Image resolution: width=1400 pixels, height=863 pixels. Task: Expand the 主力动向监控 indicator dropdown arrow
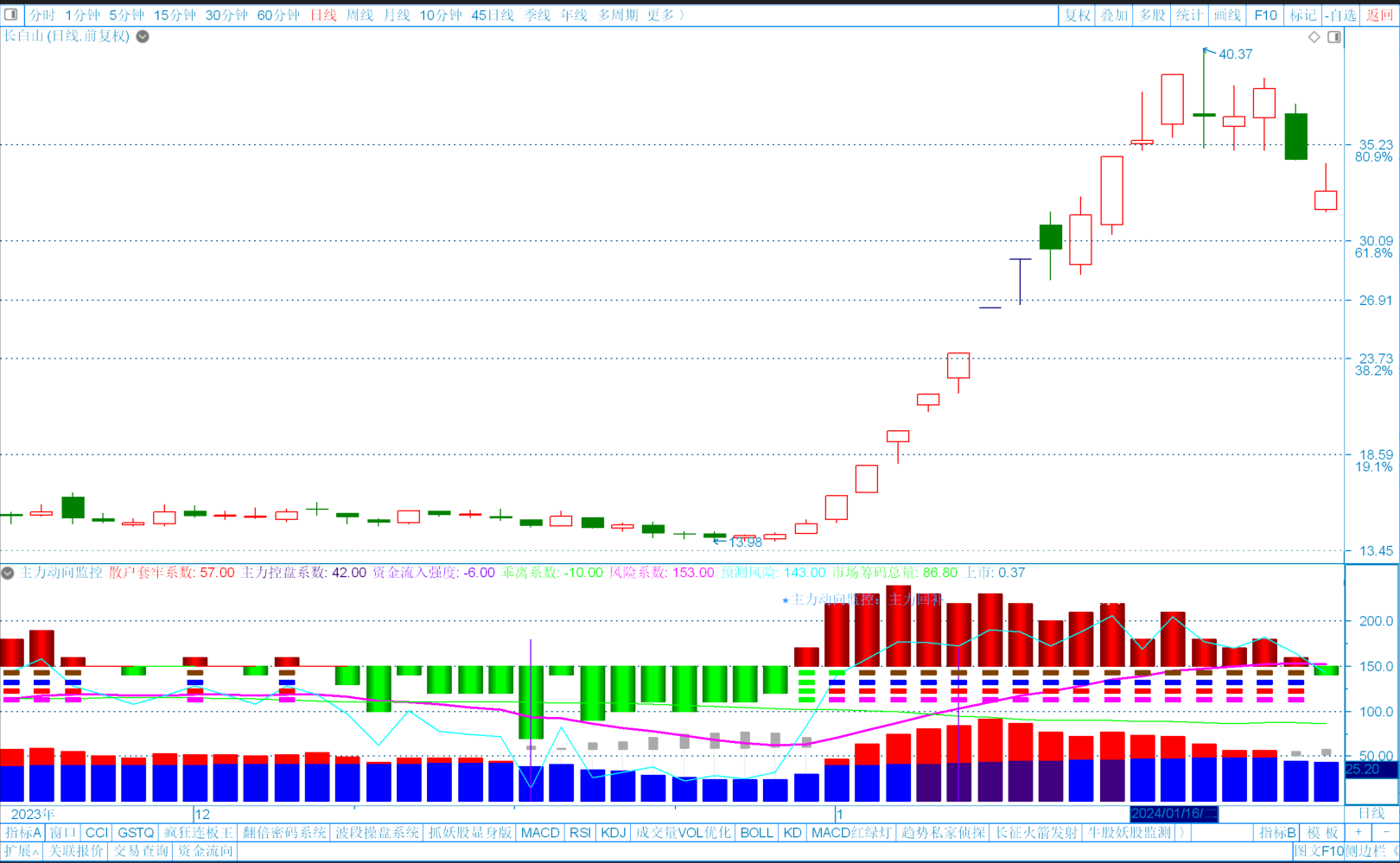click(x=8, y=573)
